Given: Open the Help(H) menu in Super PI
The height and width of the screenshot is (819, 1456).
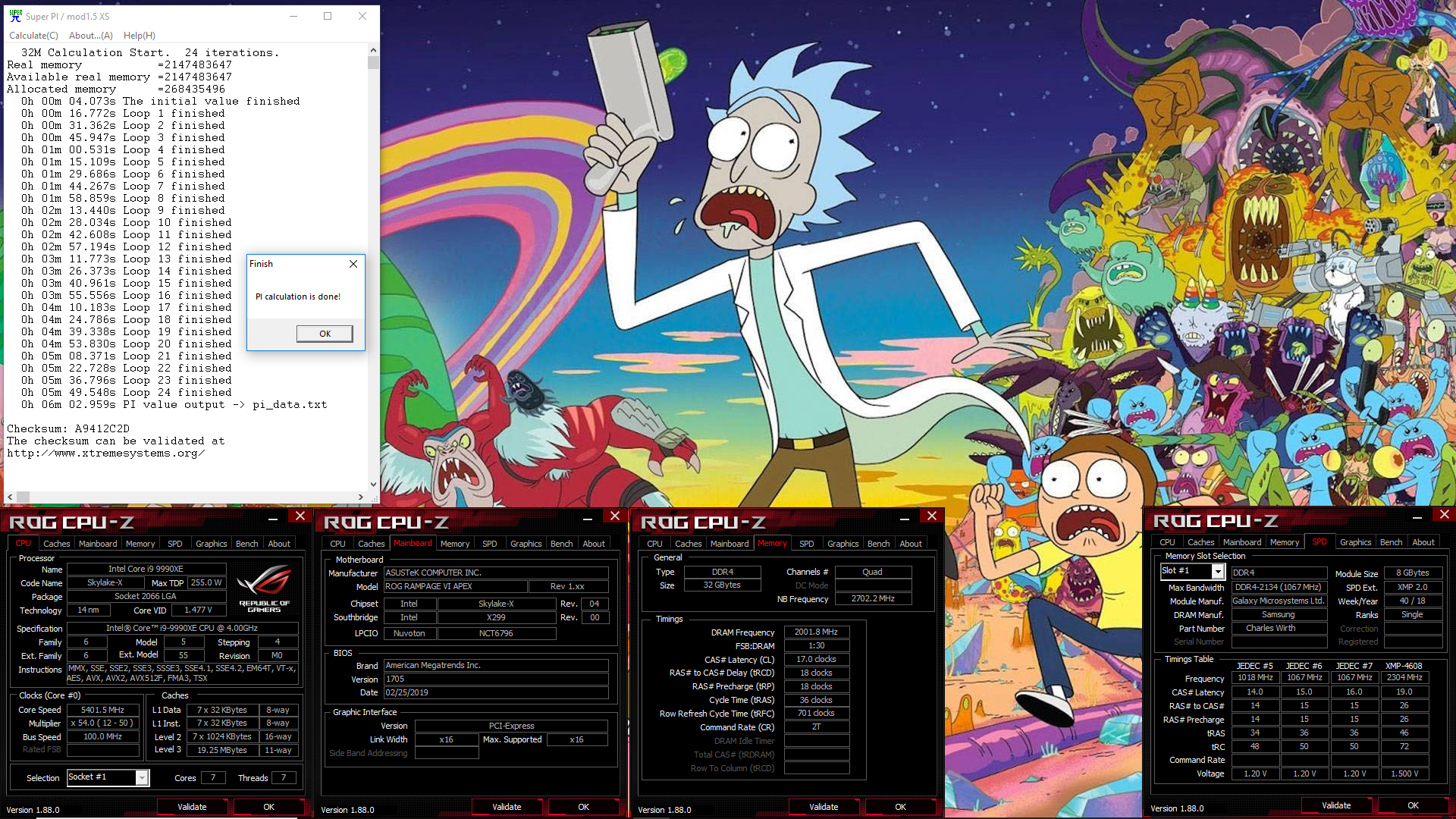Looking at the screenshot, I should tap(140, 36).
